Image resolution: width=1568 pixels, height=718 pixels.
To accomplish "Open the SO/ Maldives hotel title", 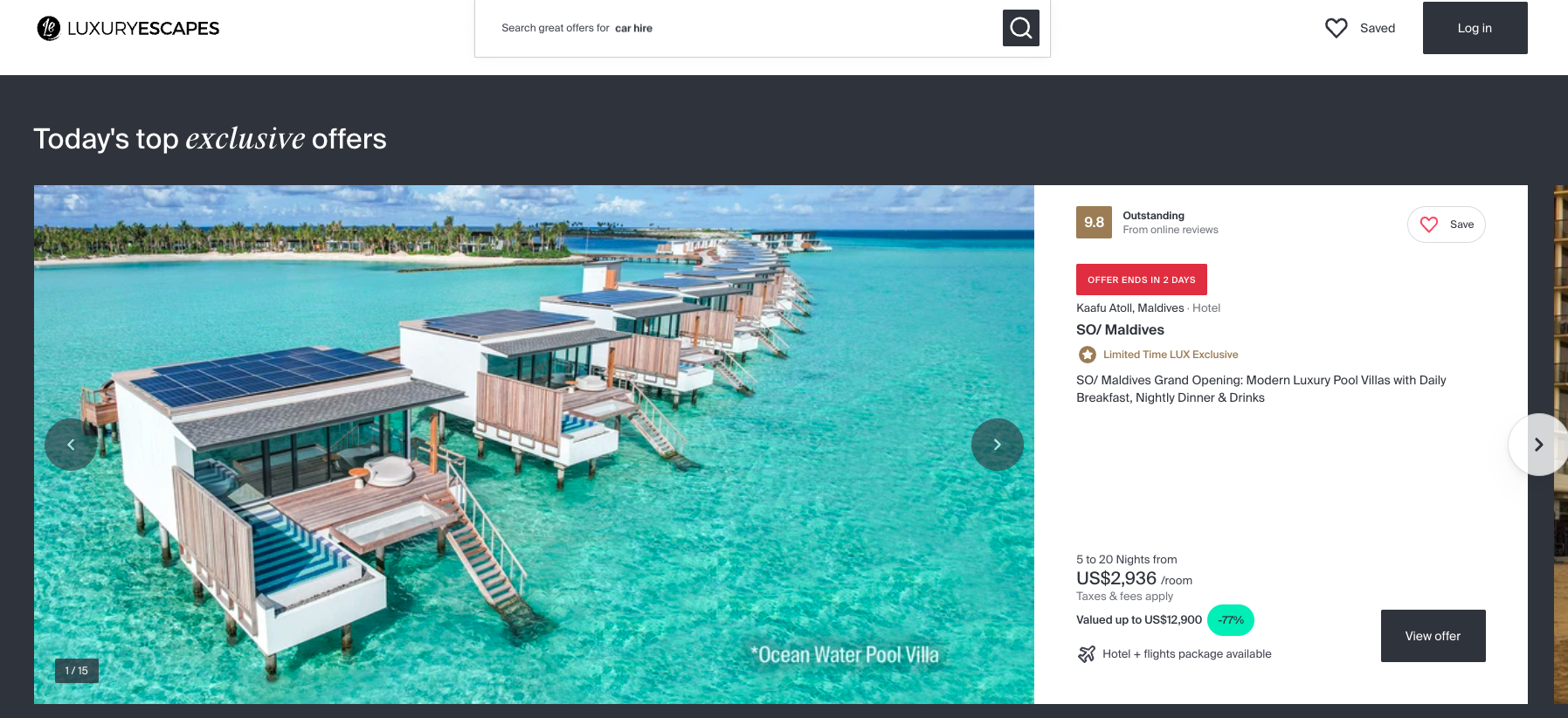I will click(x=1120, y=329).
